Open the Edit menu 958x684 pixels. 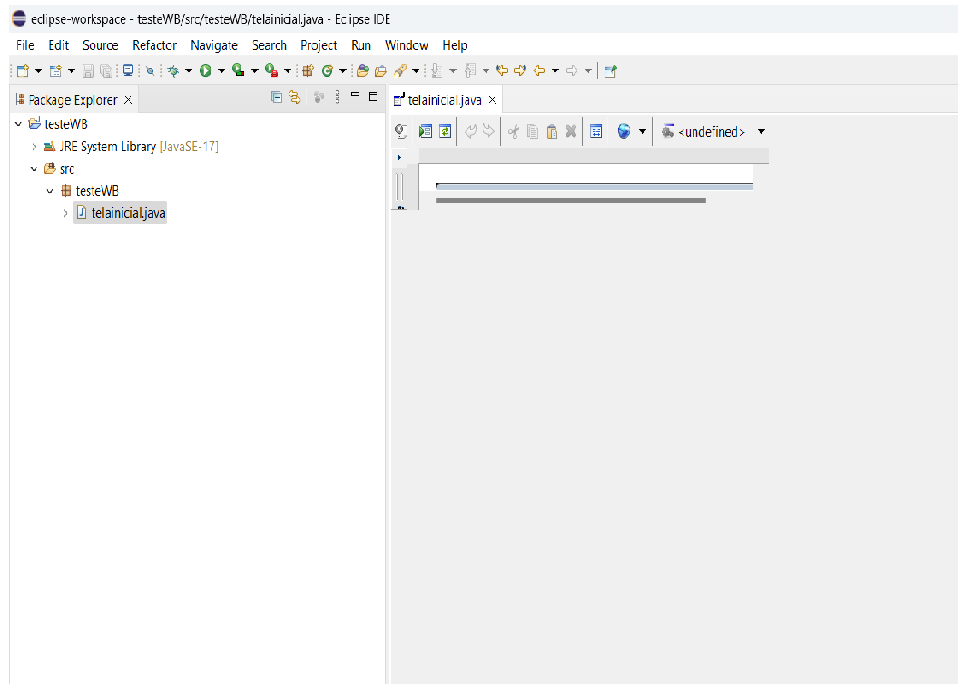click(59, 45)
